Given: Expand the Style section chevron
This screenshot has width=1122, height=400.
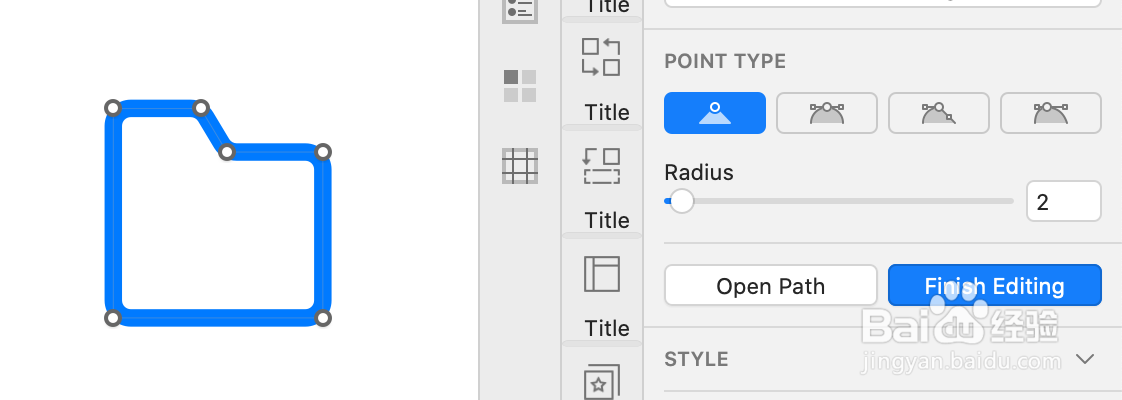Looking at the screenshot, I should [1085, 359].
